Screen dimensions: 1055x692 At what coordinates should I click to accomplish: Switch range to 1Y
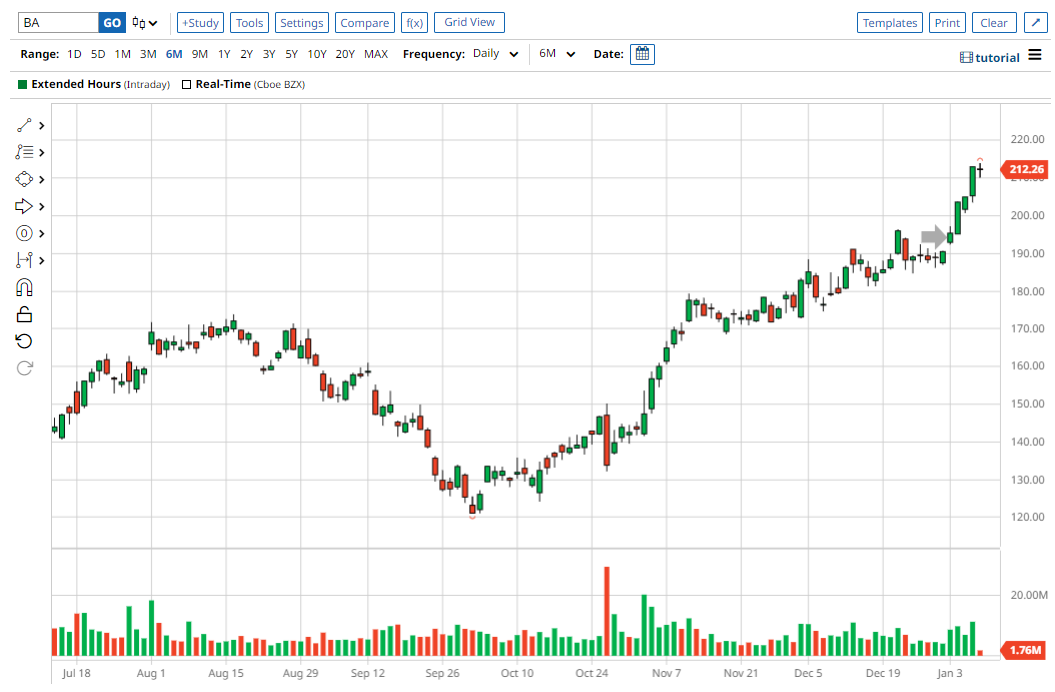point(224,54)
